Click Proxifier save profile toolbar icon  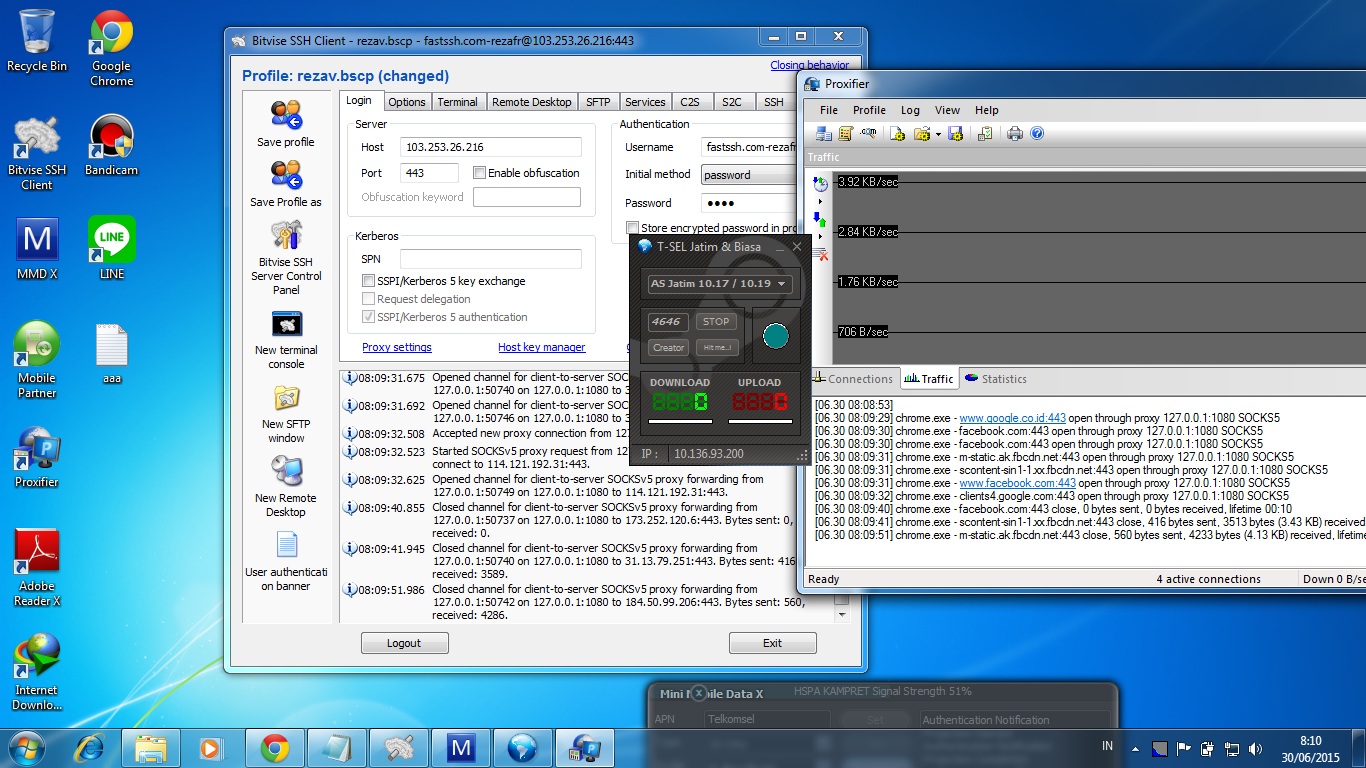point(955,134)
